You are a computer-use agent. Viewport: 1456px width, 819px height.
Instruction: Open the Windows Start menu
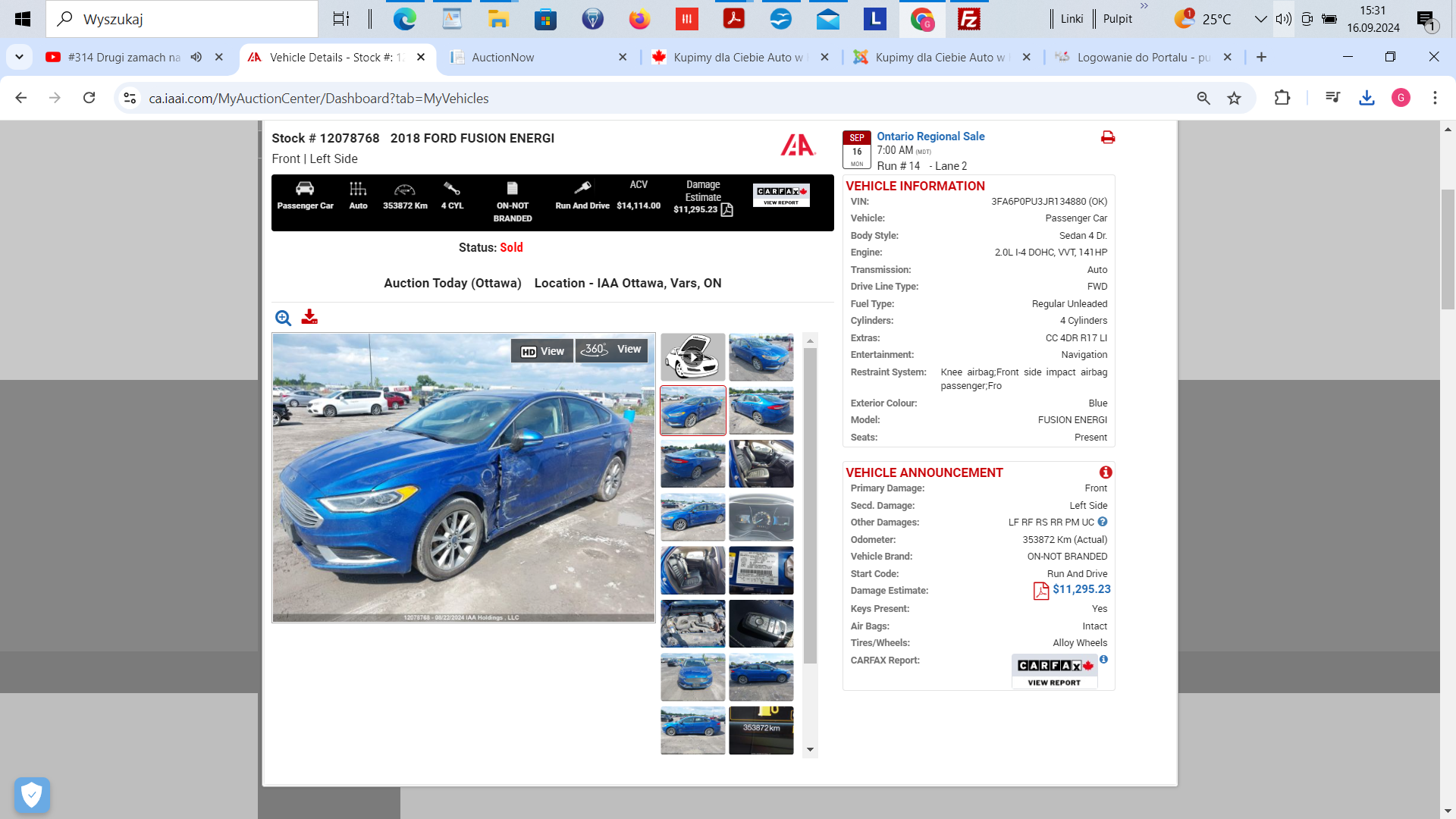coord(22,19)
